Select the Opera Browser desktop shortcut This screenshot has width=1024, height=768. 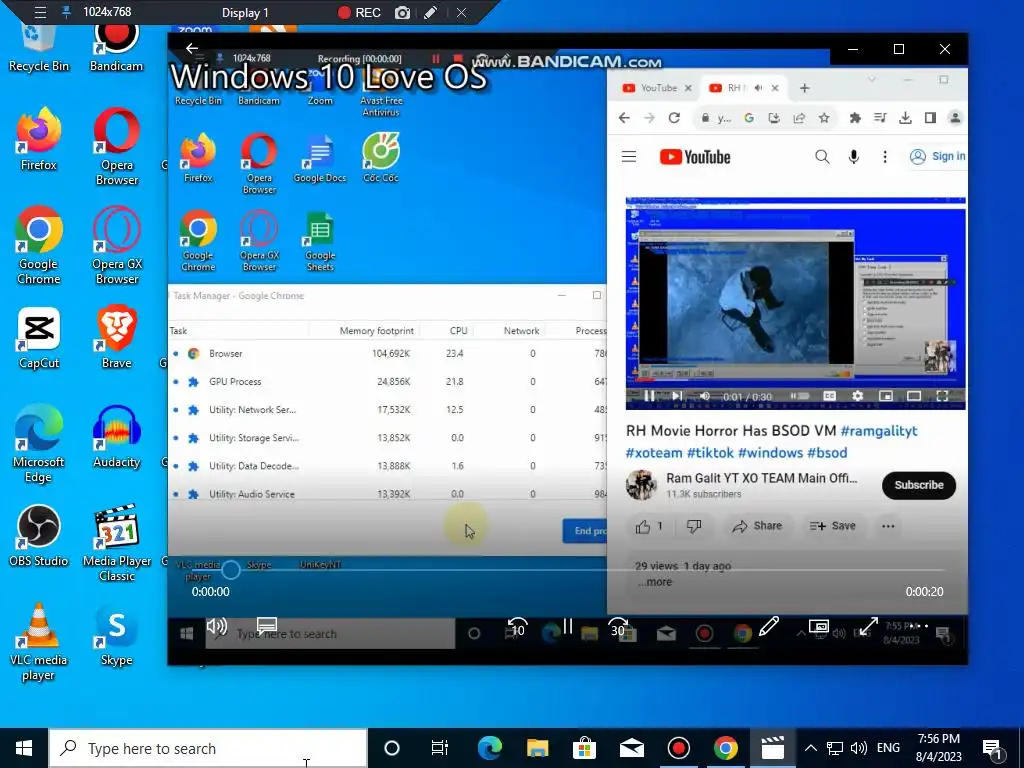117,147
